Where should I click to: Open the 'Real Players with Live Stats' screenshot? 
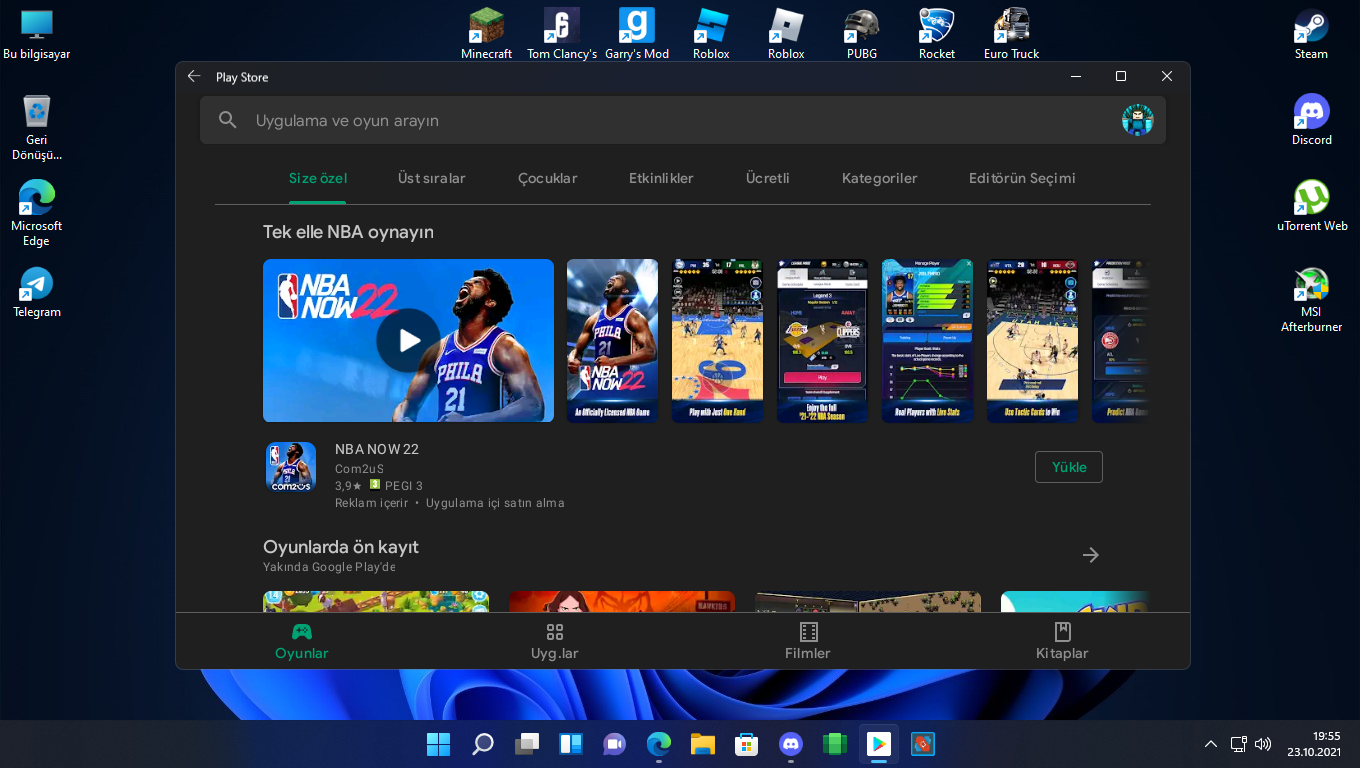pos(928,341)
